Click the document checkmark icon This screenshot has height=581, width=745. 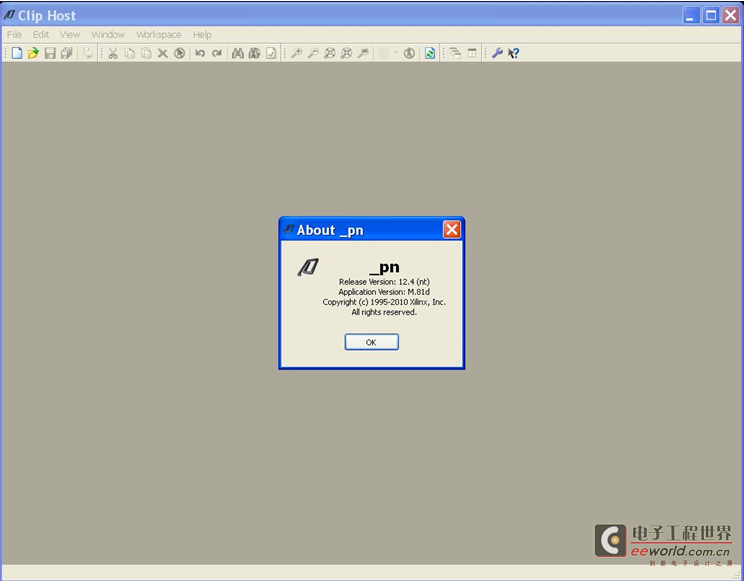271,53
